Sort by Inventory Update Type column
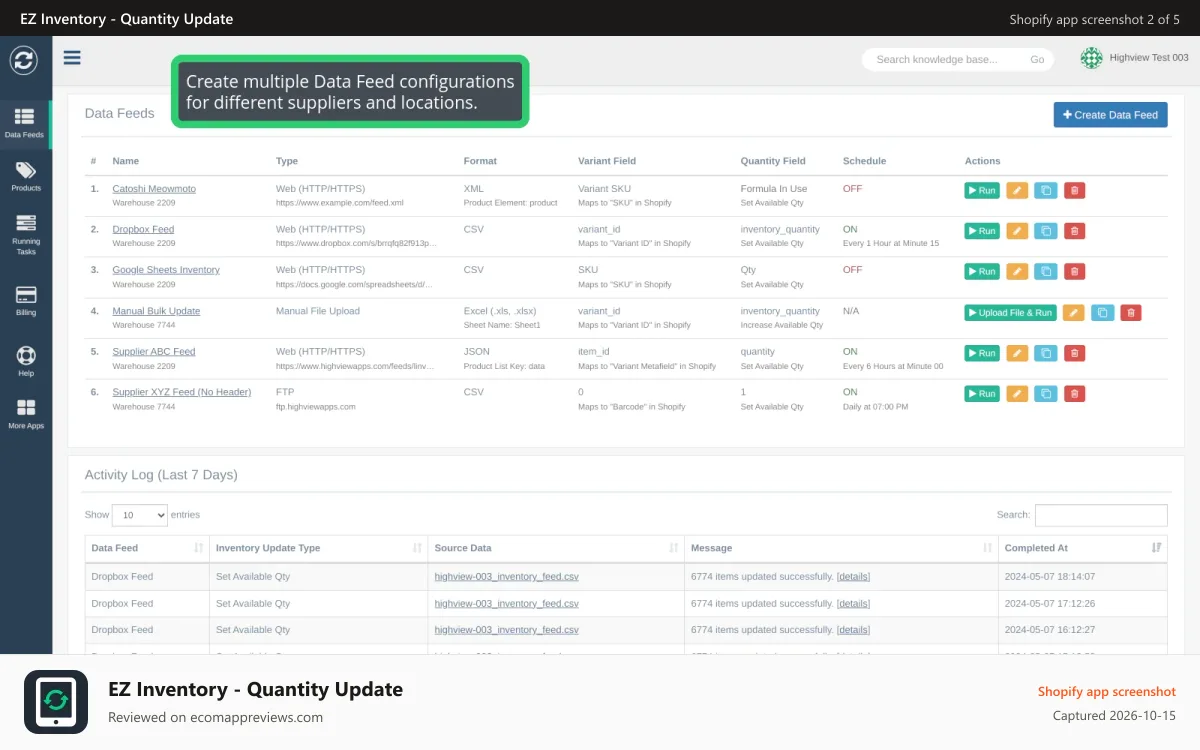Viewport: 1200px width, 750px height. pos(318,548)
